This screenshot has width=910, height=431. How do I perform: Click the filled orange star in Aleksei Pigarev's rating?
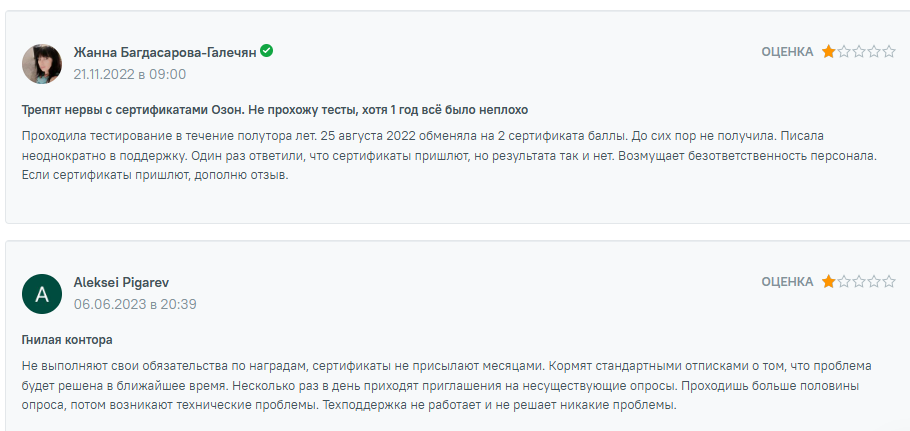click(x=828, y=282)
